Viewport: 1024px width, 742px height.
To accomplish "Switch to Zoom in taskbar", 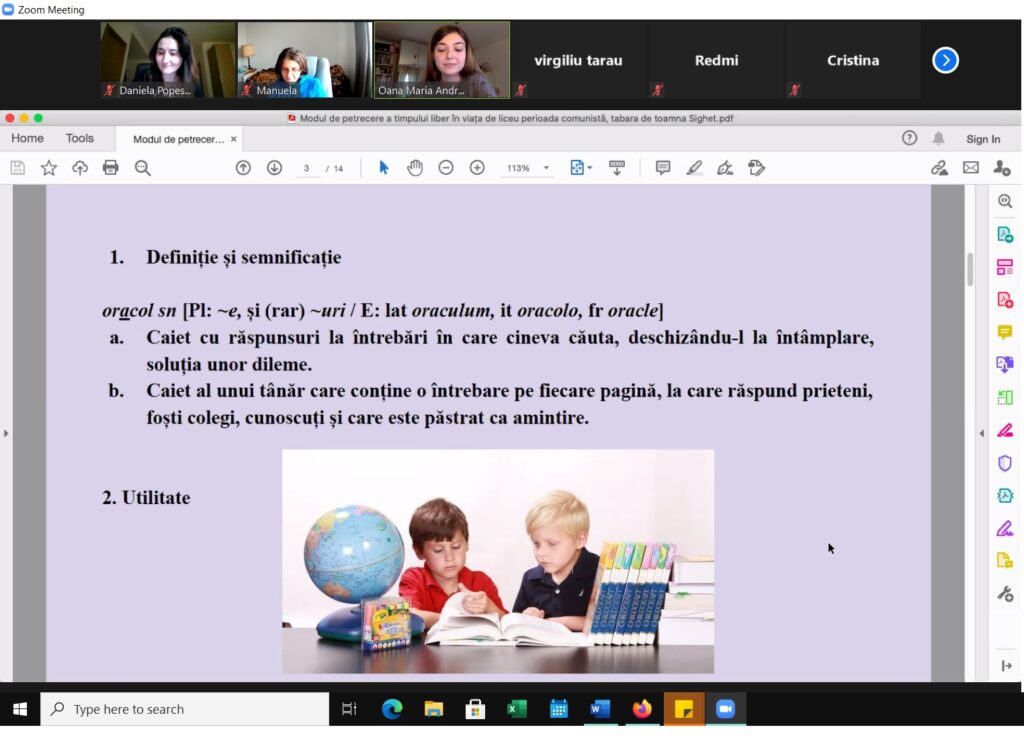I will pyautogui.click(x=725, y=709).
